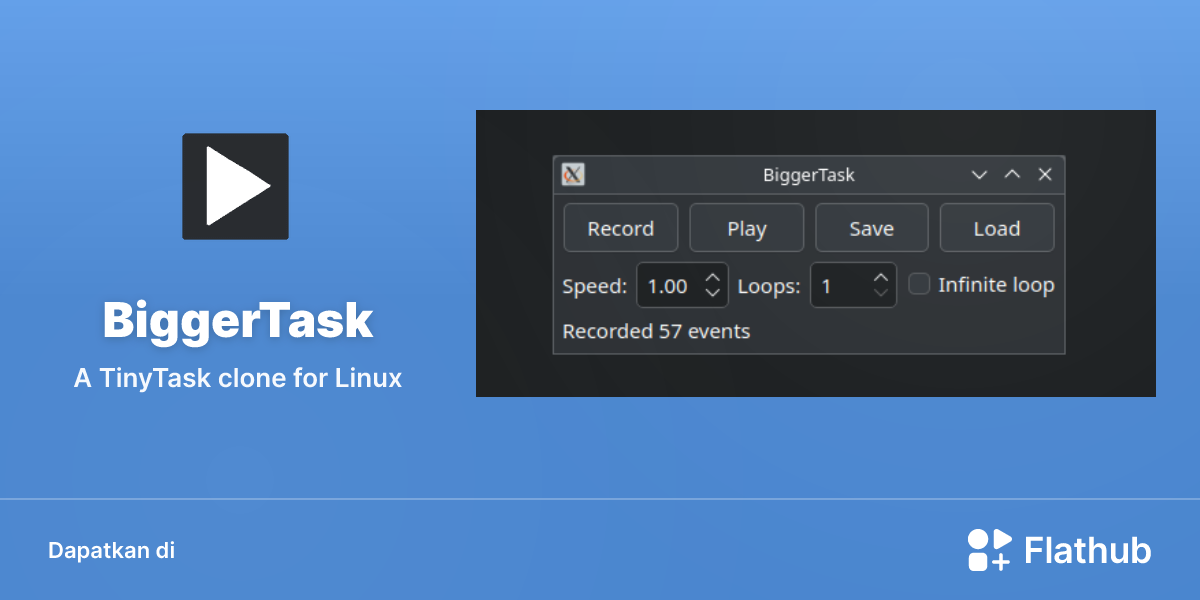Save the recording with Save button
The image size is (1200, 600).
(x=872, y=228)
